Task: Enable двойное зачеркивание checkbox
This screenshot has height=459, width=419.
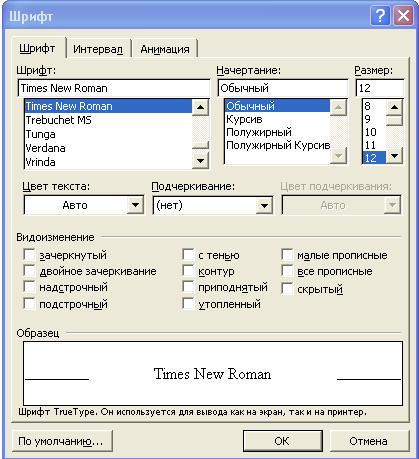Action: tap(29, 271)
